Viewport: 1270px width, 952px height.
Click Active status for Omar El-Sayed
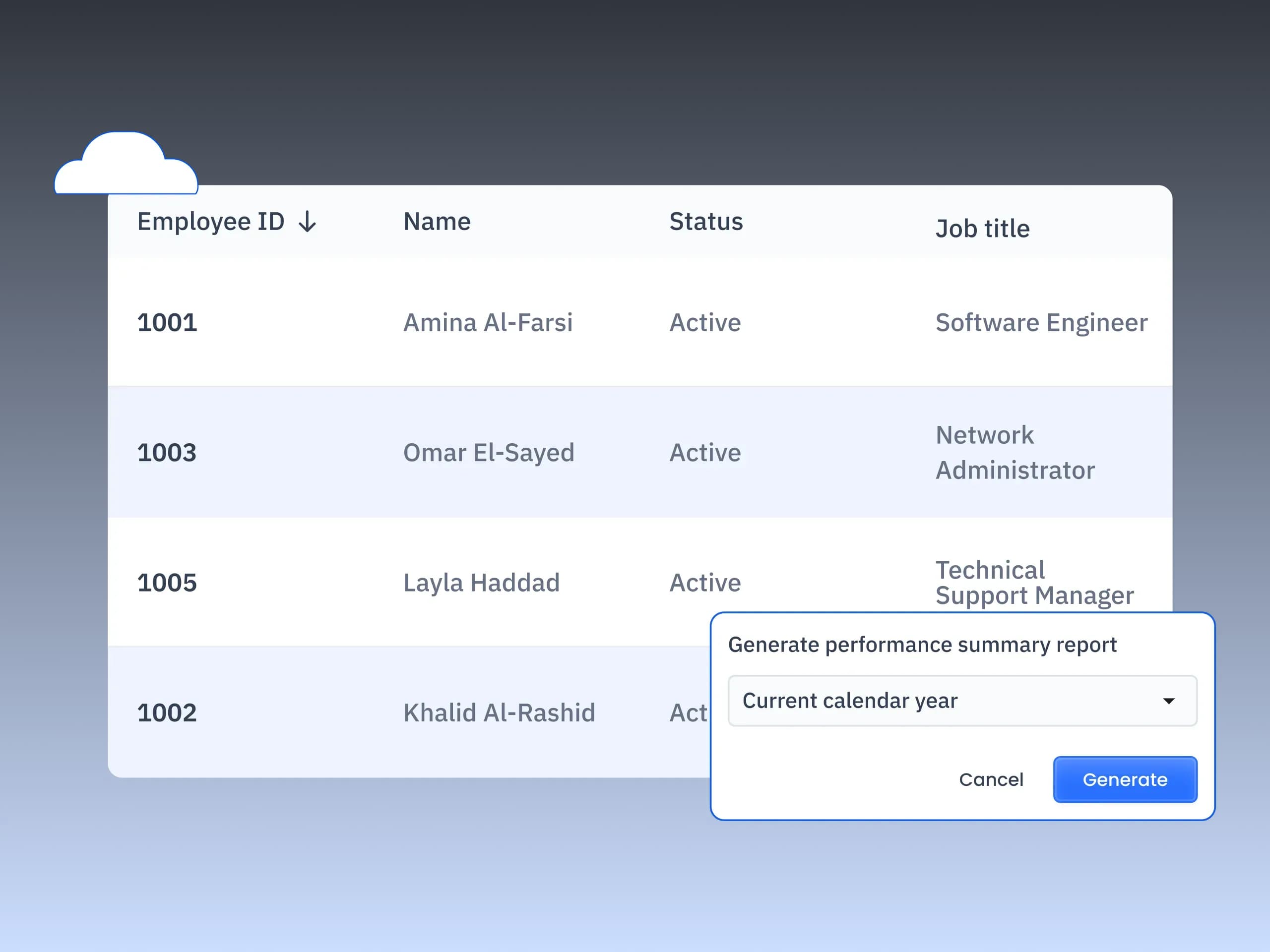(705, 453)
